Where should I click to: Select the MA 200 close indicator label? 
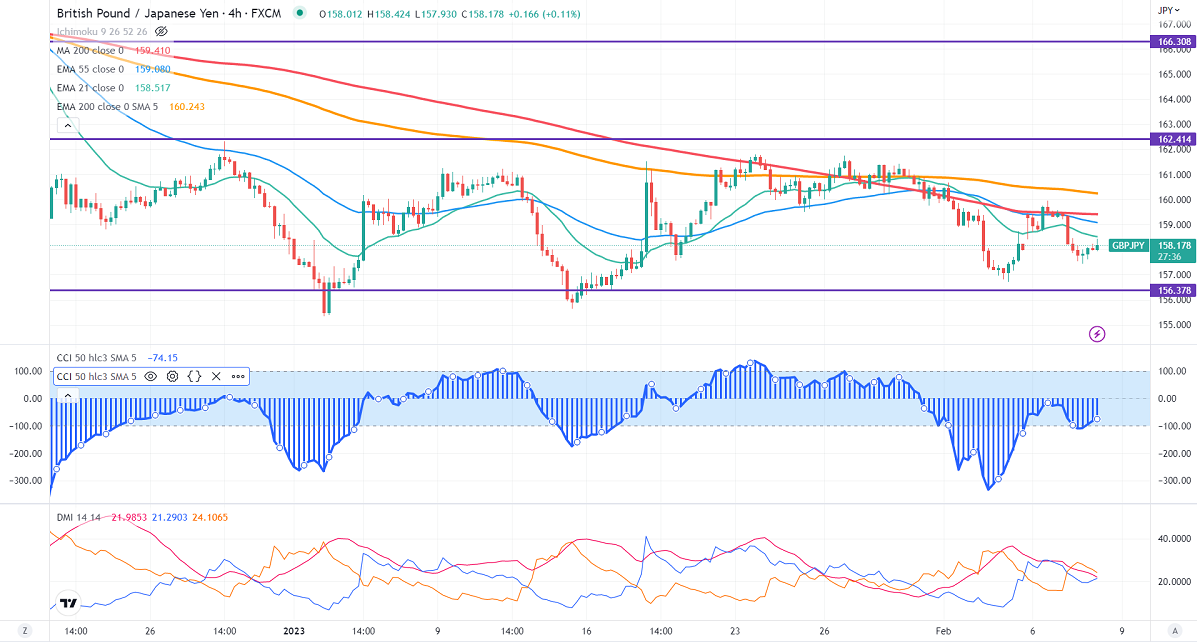90,50
